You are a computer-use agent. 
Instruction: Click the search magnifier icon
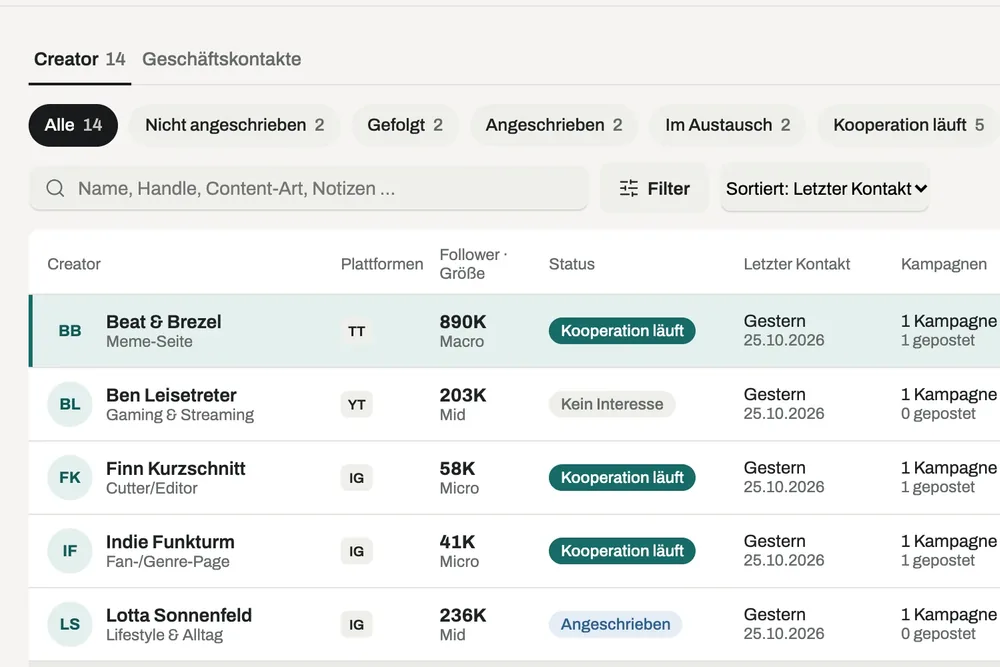click(55, 188)
